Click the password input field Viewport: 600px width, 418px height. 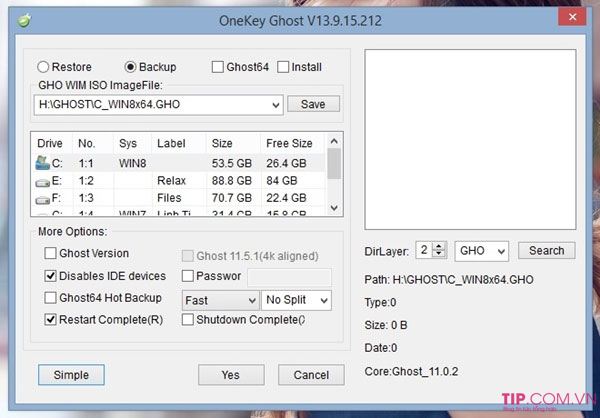point(289,278)
